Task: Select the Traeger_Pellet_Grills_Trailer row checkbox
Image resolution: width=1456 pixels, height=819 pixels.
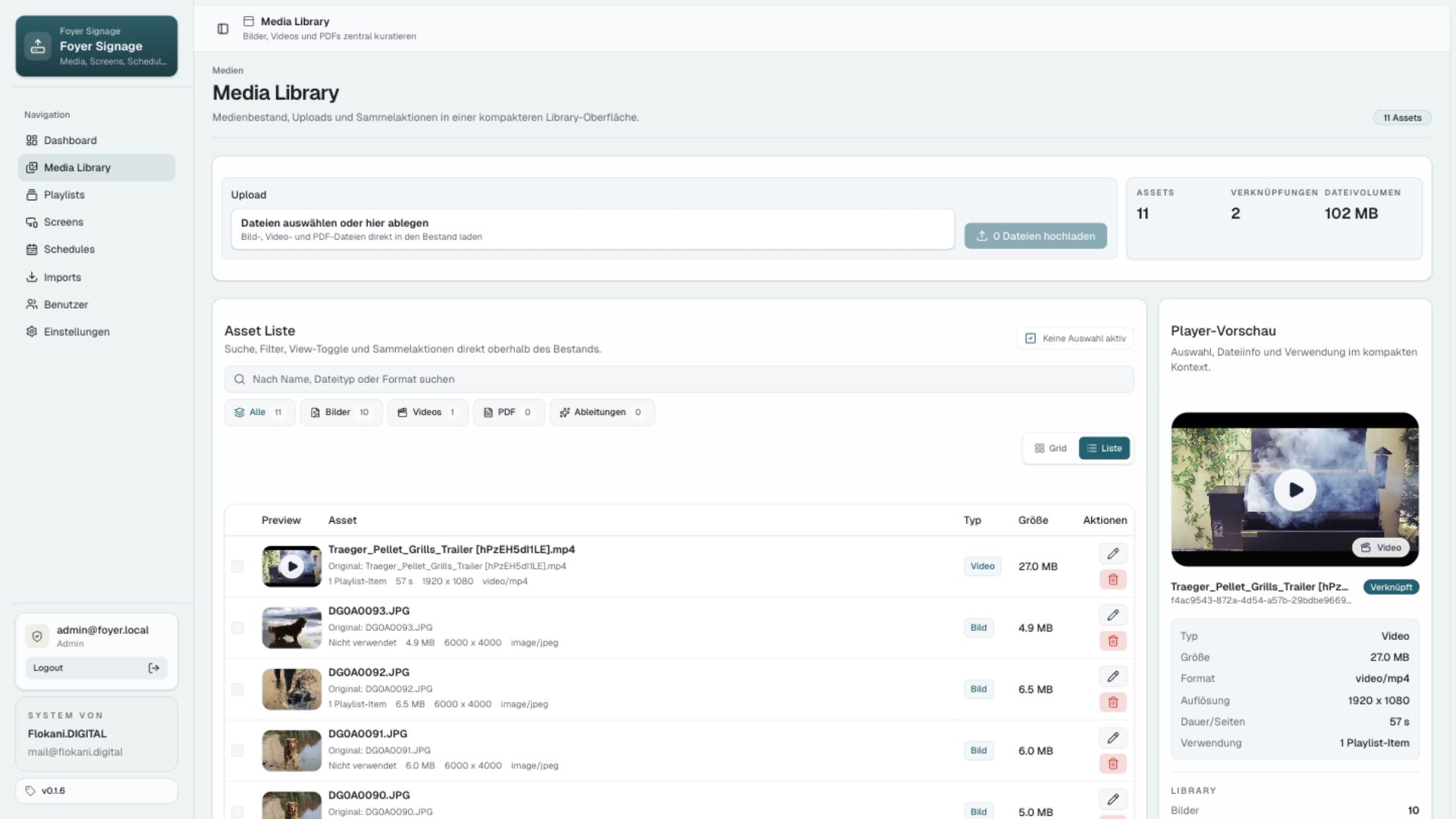Action: [237, 566]
